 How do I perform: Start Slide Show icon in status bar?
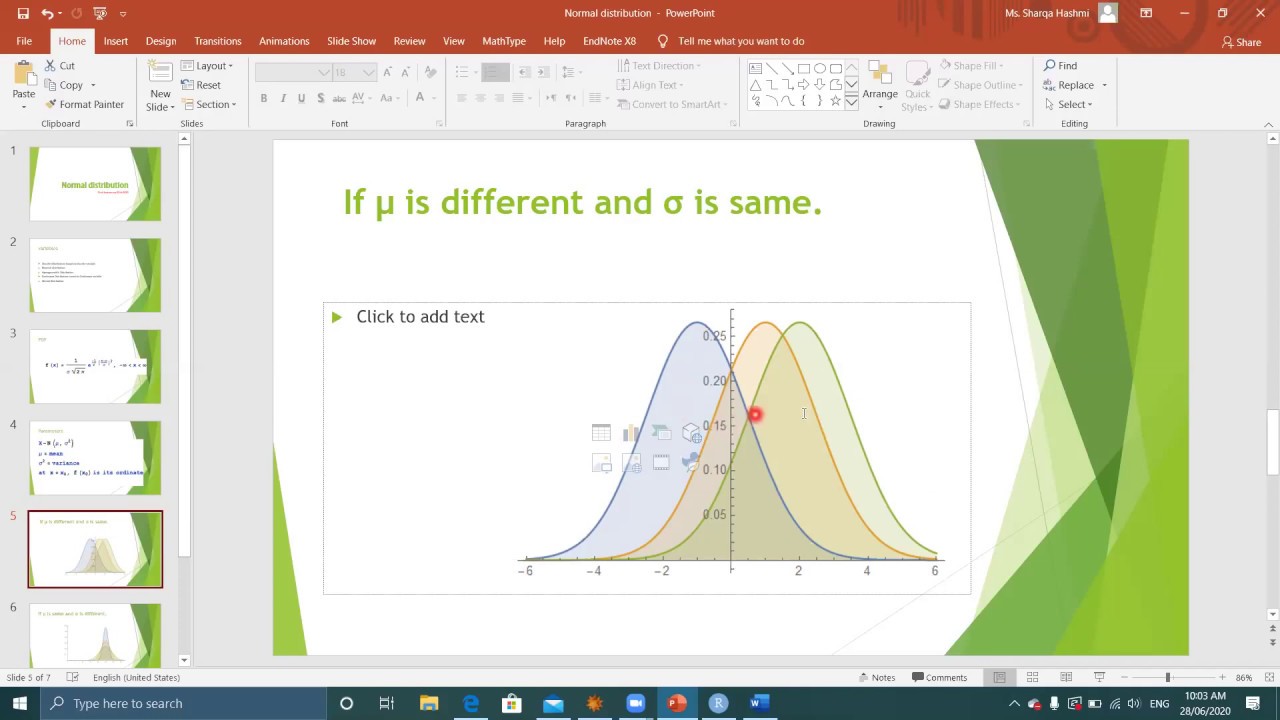[x=1099, y=677]
